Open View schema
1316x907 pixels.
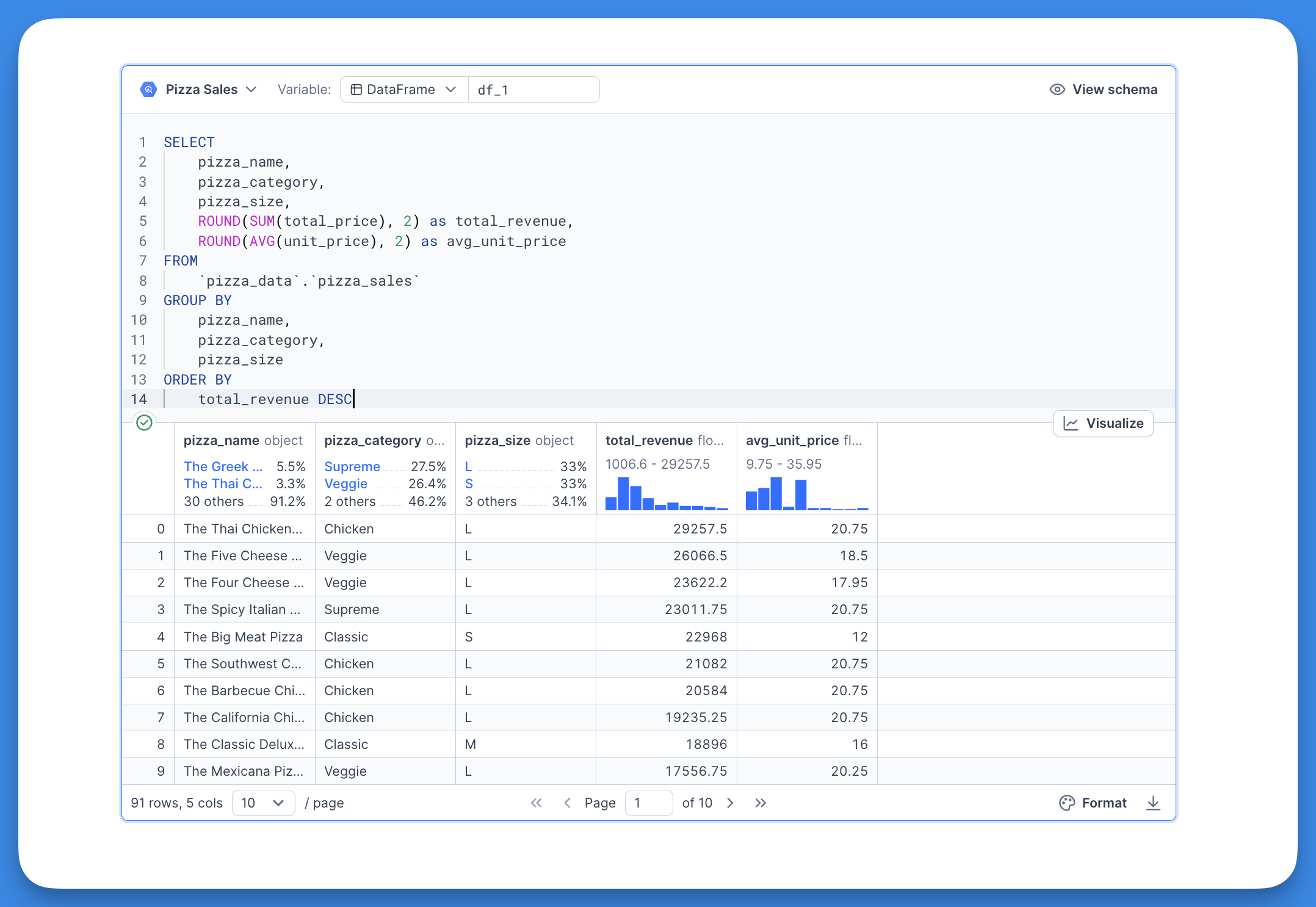point(1104,89)
